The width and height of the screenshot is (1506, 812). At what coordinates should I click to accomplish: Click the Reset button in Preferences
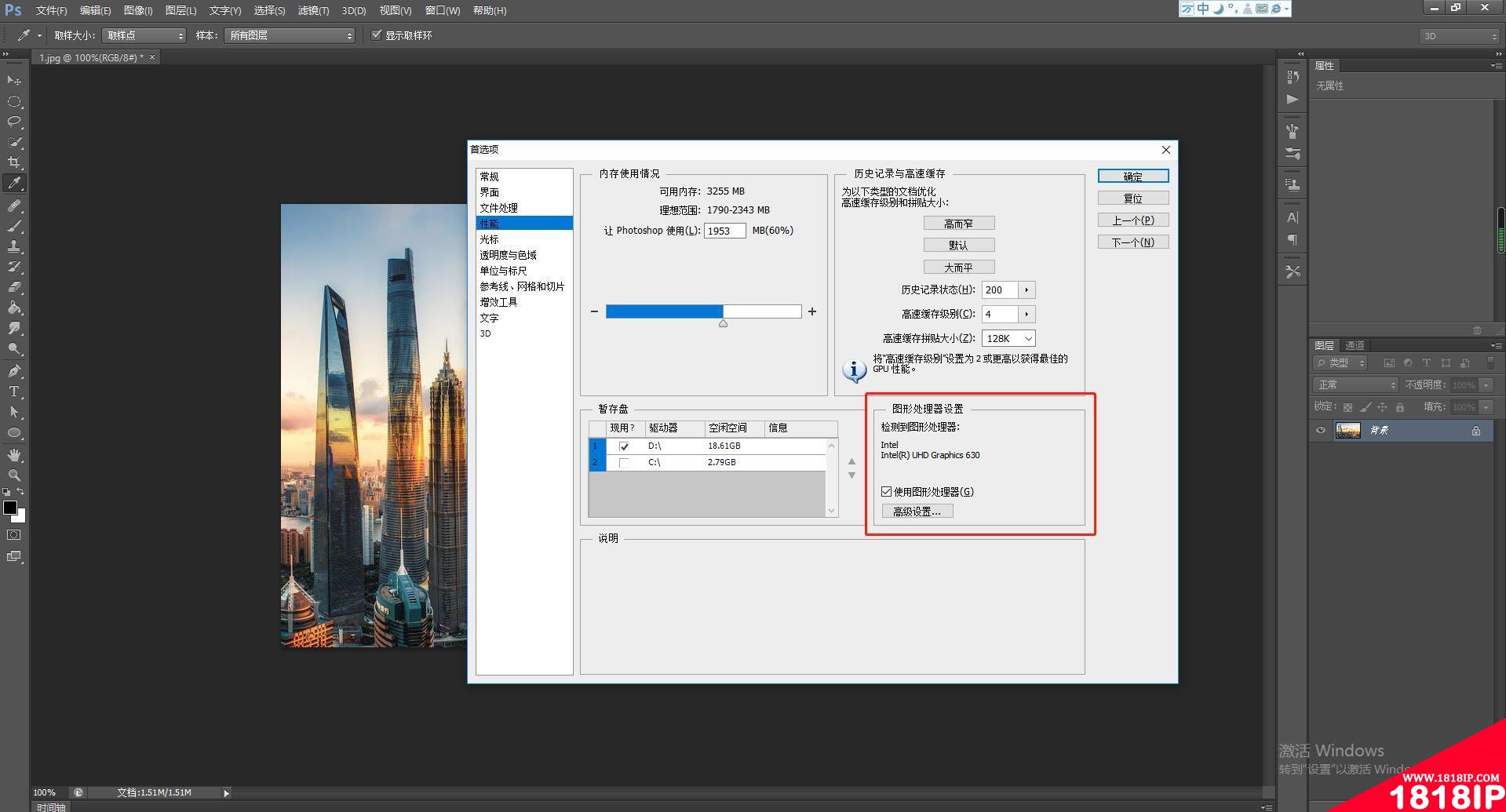tap(1133, 198)
